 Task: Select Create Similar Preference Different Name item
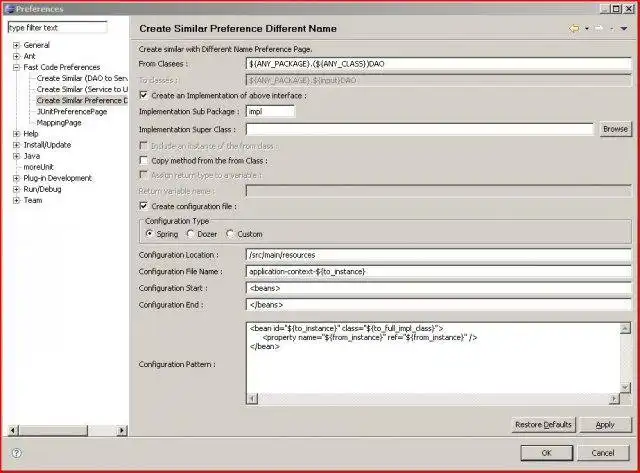(82, 100)
